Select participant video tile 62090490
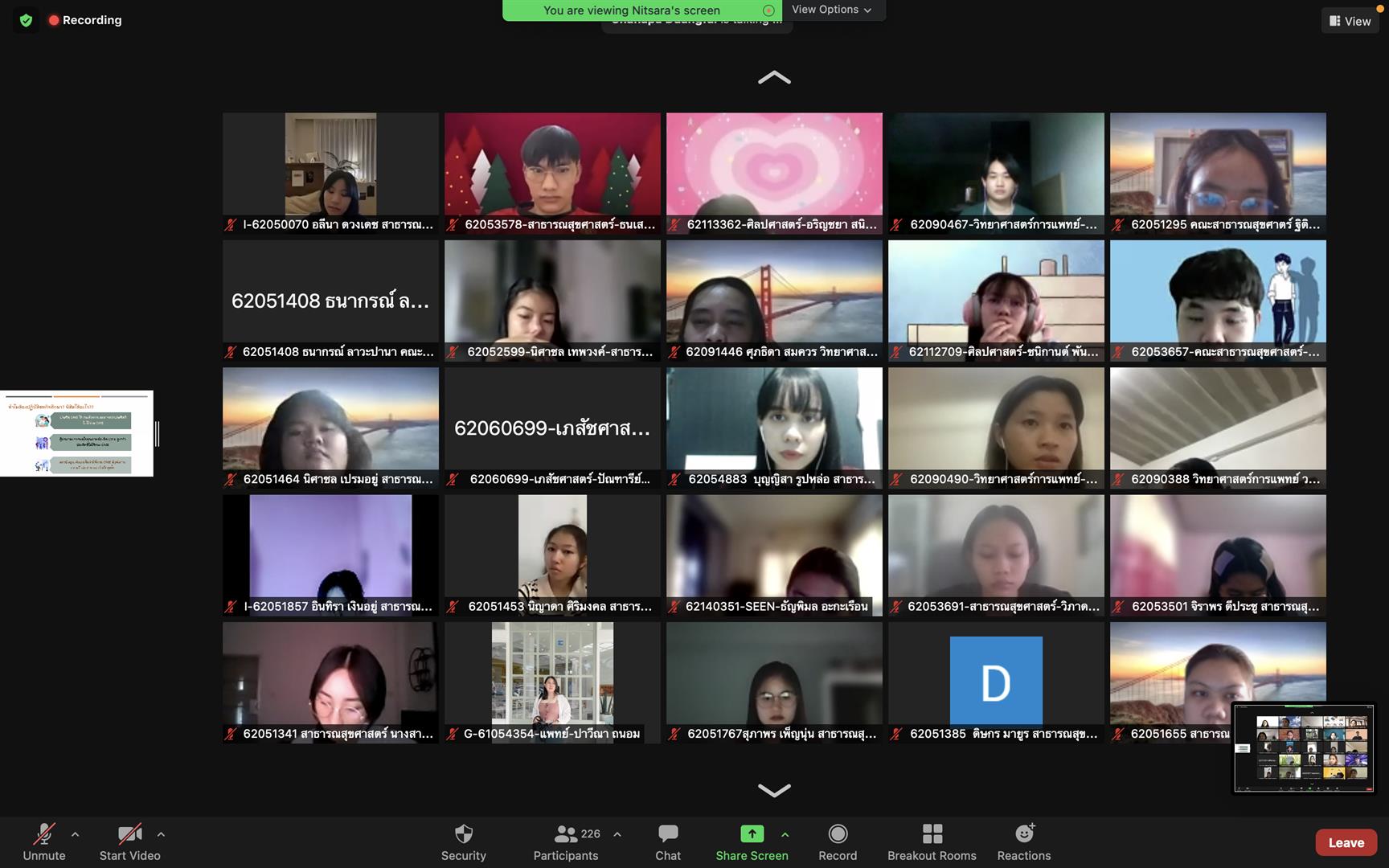The height and width of the screenshot is (868, 1389). [x=996, y=428]
